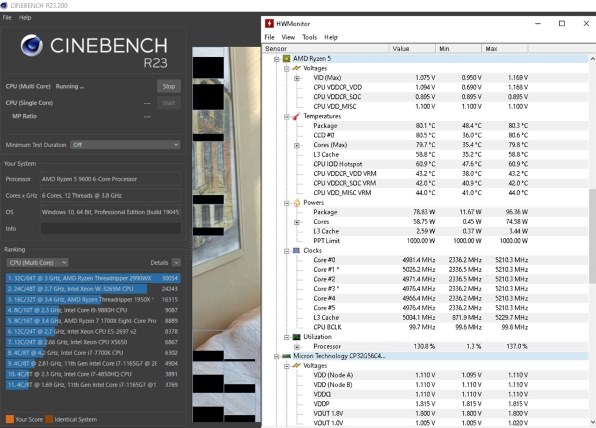The height and width of the screenshot is (428, 596).
Task: Select the Ryzen 7 1700X ranking row
Action: tap(93, 321)
